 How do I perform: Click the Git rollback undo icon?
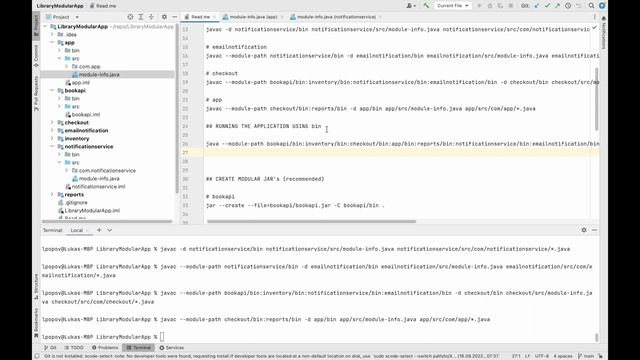(x=578, y=6)
